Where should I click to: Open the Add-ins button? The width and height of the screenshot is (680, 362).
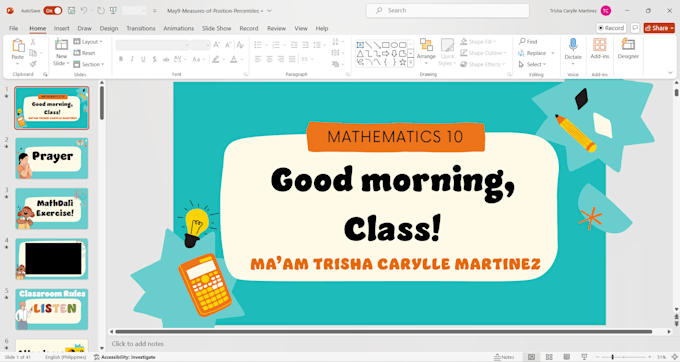[600, 48]
